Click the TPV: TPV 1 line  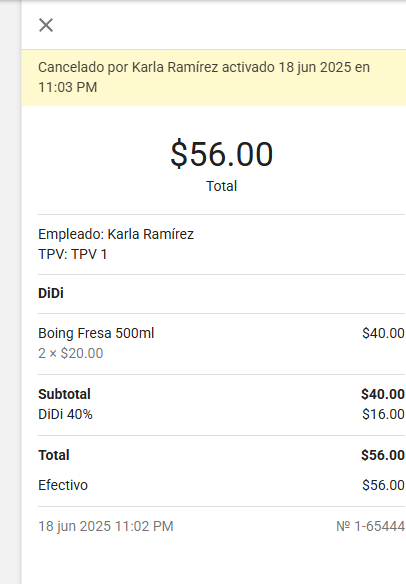coord(73,254)
